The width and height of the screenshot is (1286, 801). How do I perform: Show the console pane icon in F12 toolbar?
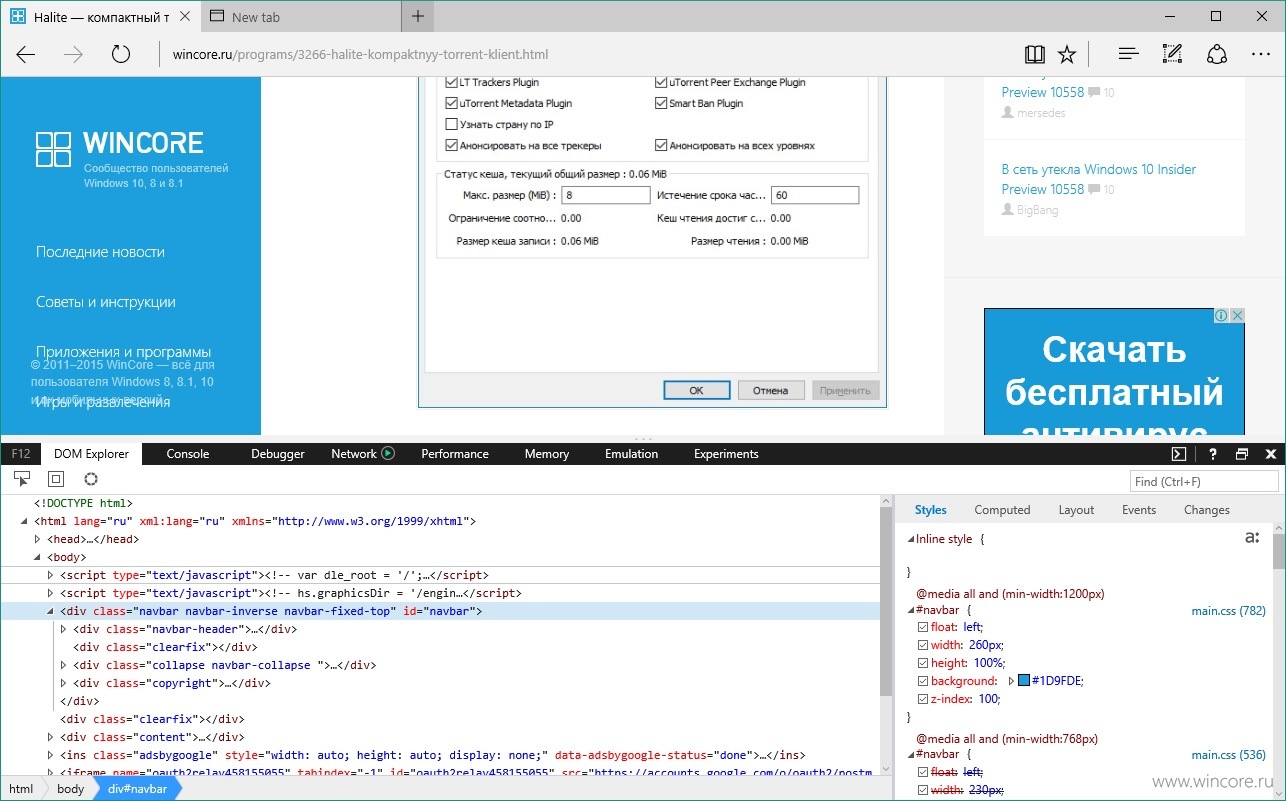[x=1179, y=454]
